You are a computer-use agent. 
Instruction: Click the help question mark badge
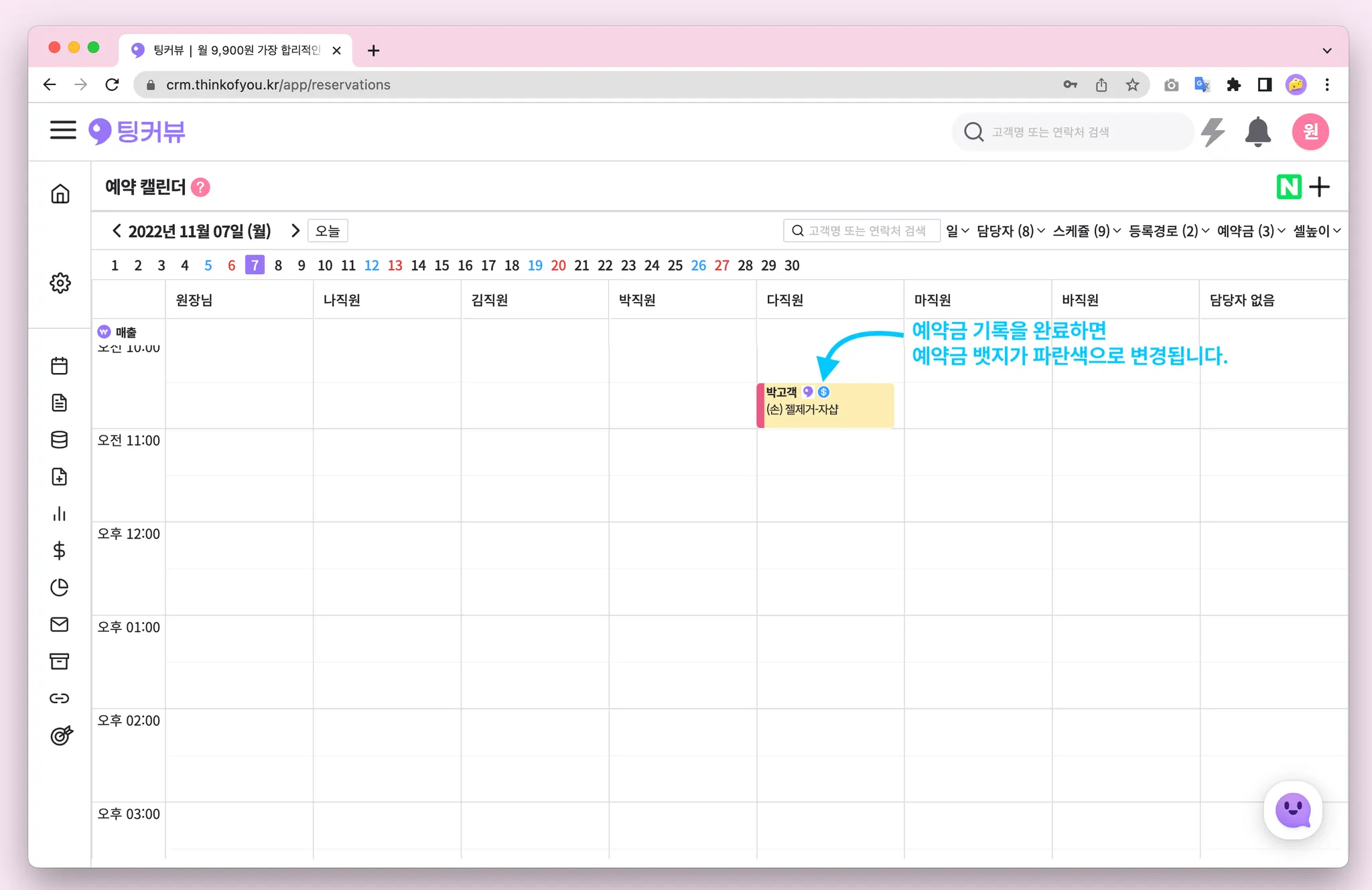click(x=200, y=188)
